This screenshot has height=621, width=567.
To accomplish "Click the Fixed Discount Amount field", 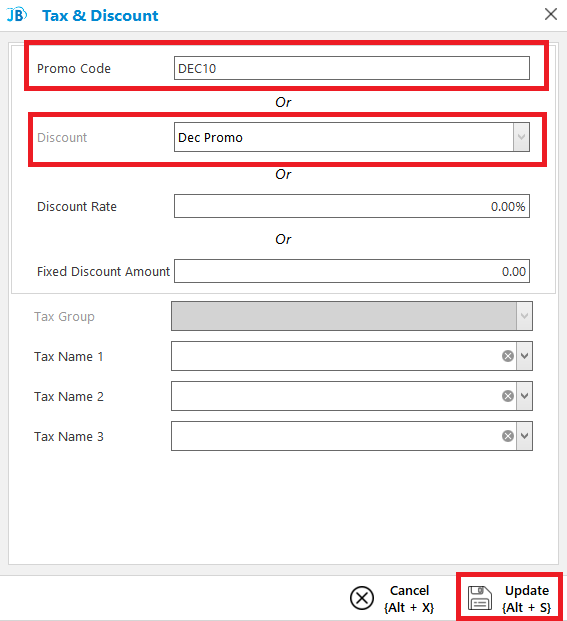I will [x=352, y=271].
